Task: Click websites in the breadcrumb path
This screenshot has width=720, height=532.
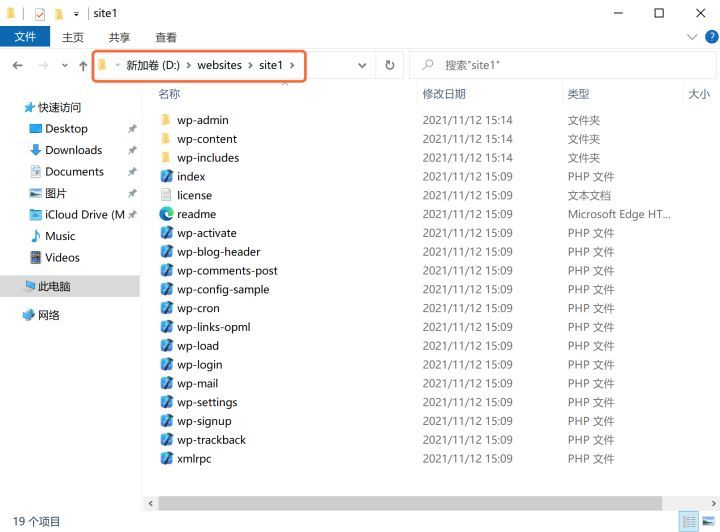Action: pyautogui.click(x=219, y=65)
